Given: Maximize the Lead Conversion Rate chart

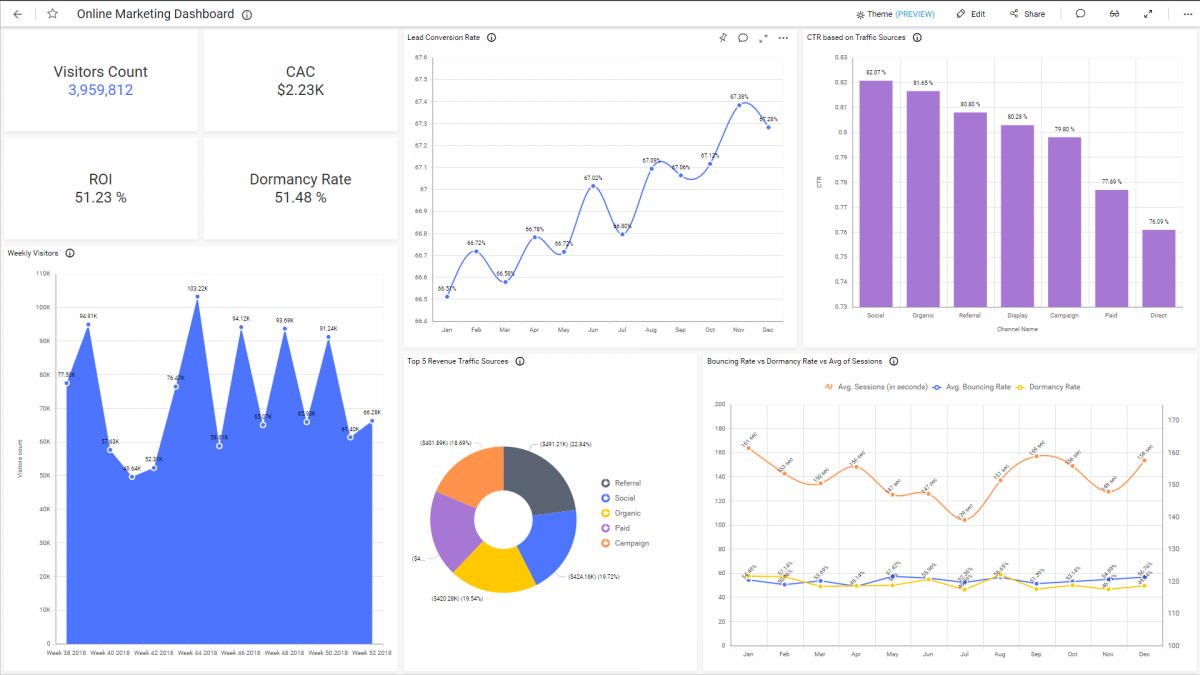Looking at the screenshot, I should click(762, 37).
